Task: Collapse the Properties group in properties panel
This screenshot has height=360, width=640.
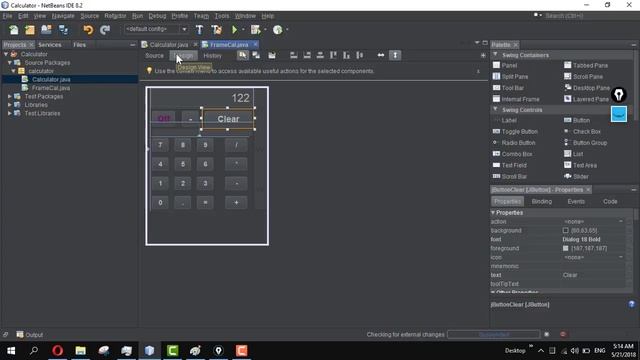Action: (493, 213)
